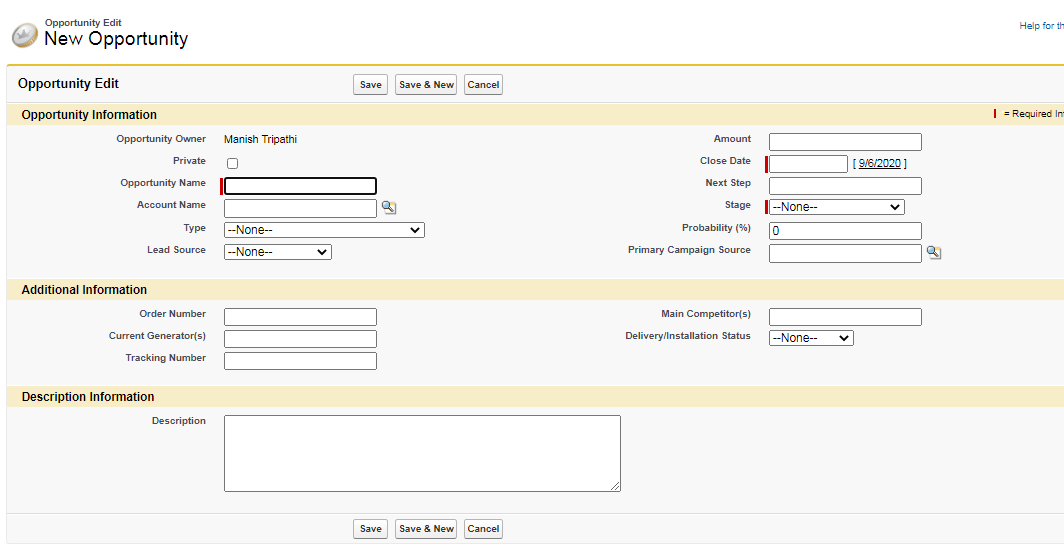Screen dimensions: 1064x560
Task: Open the Lead Source dropdown
Action: [x=278, y=252]
